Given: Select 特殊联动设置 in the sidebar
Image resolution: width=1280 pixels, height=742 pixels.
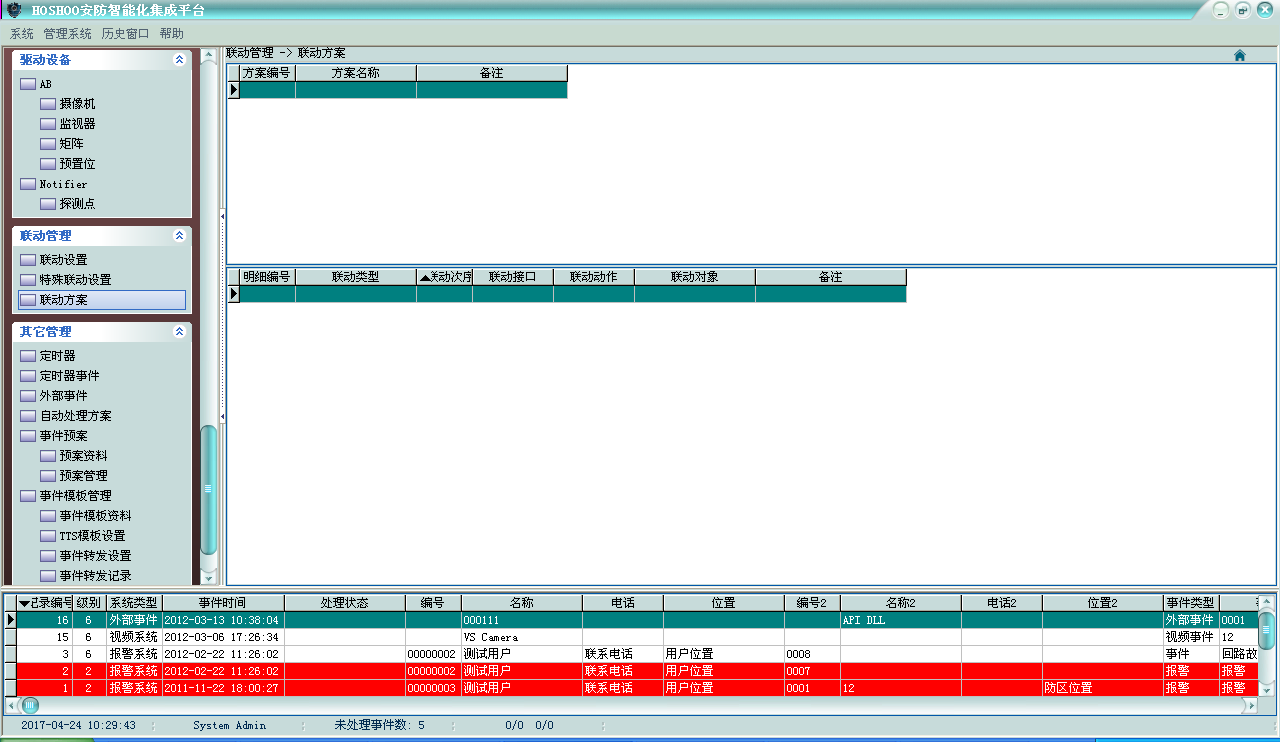Looking at the screenshot, I should point(75,280).
